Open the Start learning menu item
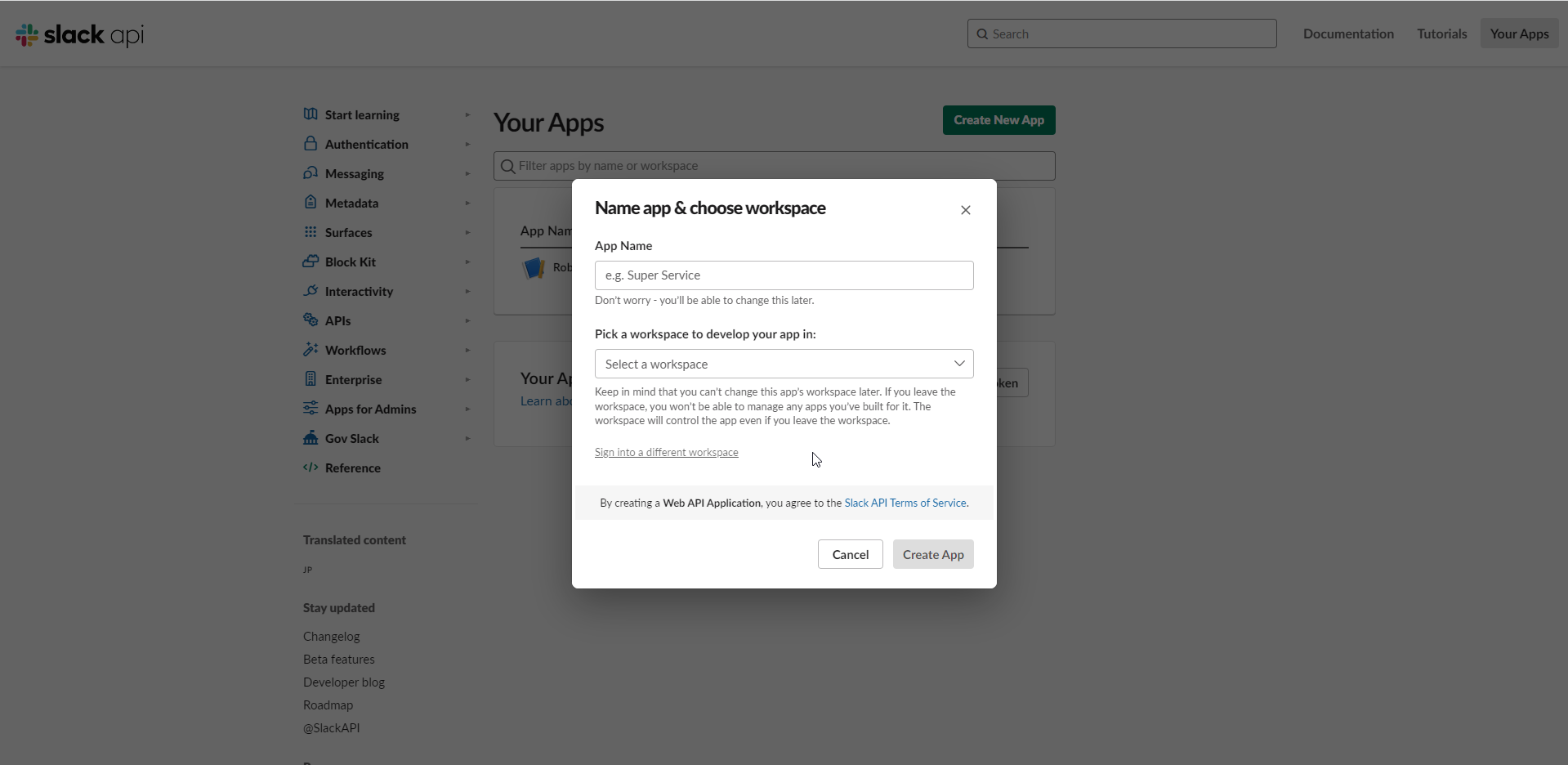The width and height of the screenshot is (1568, 765). [x=362, y=114]
